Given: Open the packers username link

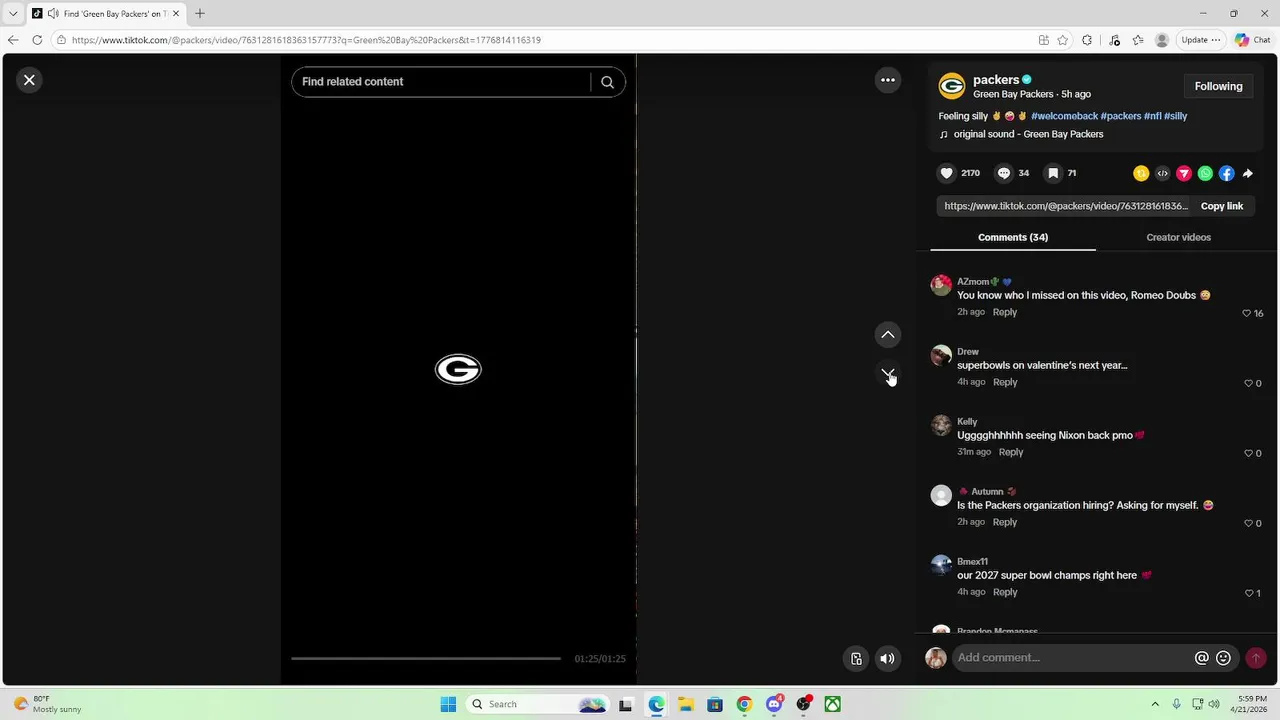Looking at the screenshot, I should pyautogui.click(x=996, y=79).
